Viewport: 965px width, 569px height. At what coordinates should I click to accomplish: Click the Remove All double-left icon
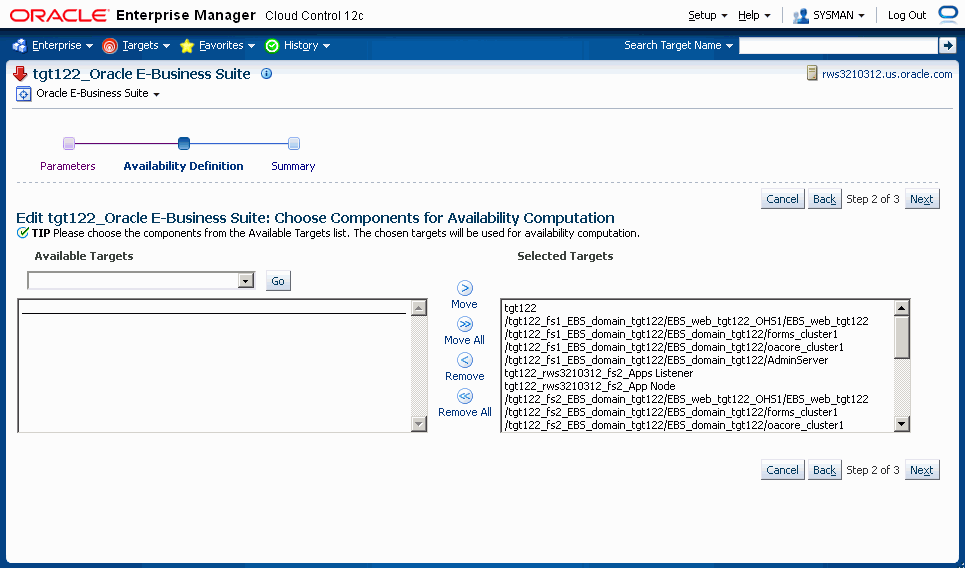point(465,396)
